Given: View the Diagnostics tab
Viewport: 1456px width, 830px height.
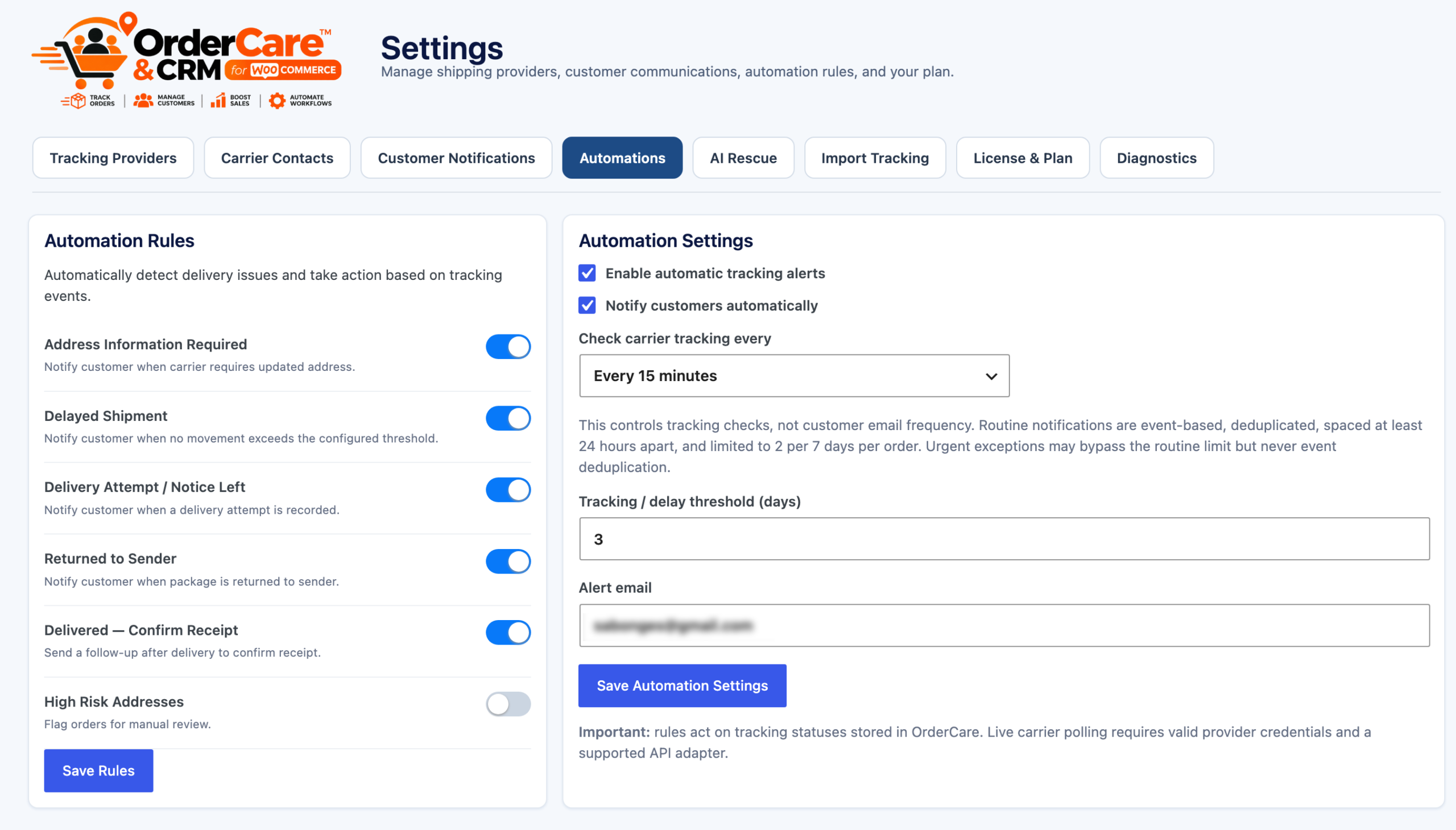Looking at the screenshot, I should (x=1156, y=158).
